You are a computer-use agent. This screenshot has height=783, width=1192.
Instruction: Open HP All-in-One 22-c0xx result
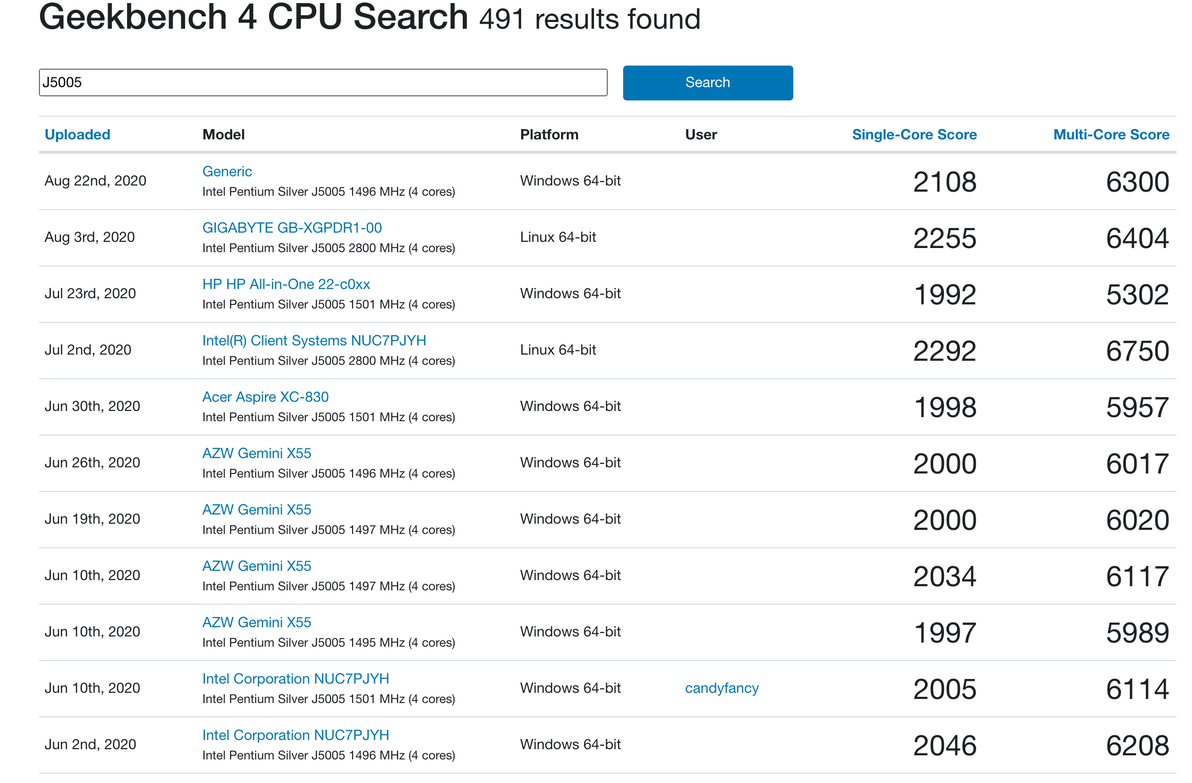pos(286,284)
